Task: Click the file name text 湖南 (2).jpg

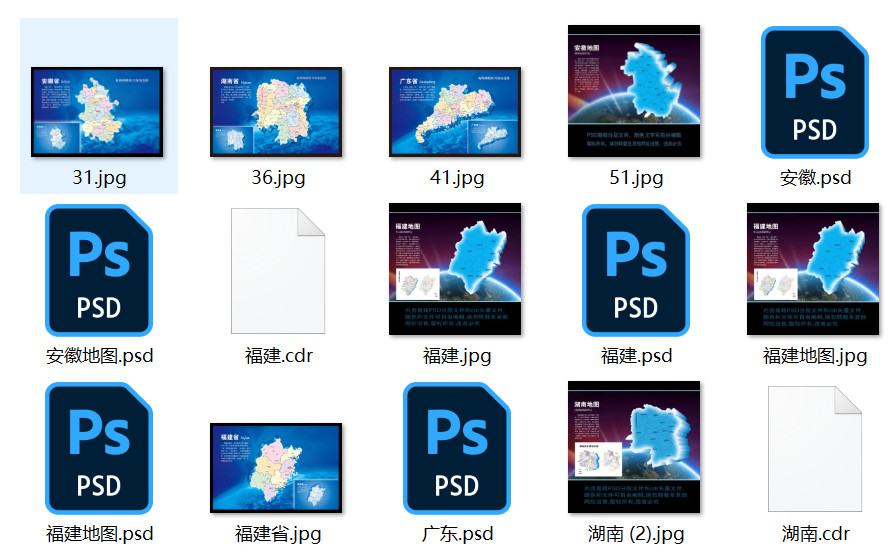Action: pyautogui.click(x=636, y=533)
